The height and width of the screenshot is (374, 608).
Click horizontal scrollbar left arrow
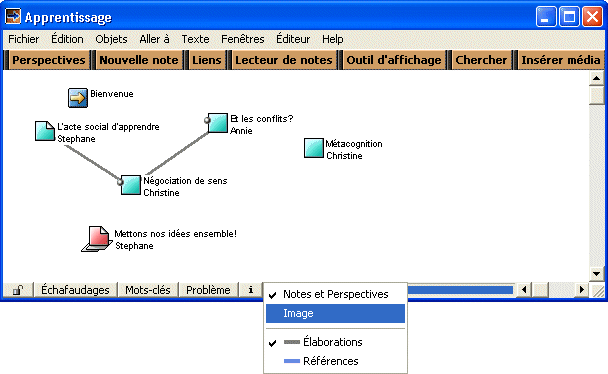tap(524, 290)
